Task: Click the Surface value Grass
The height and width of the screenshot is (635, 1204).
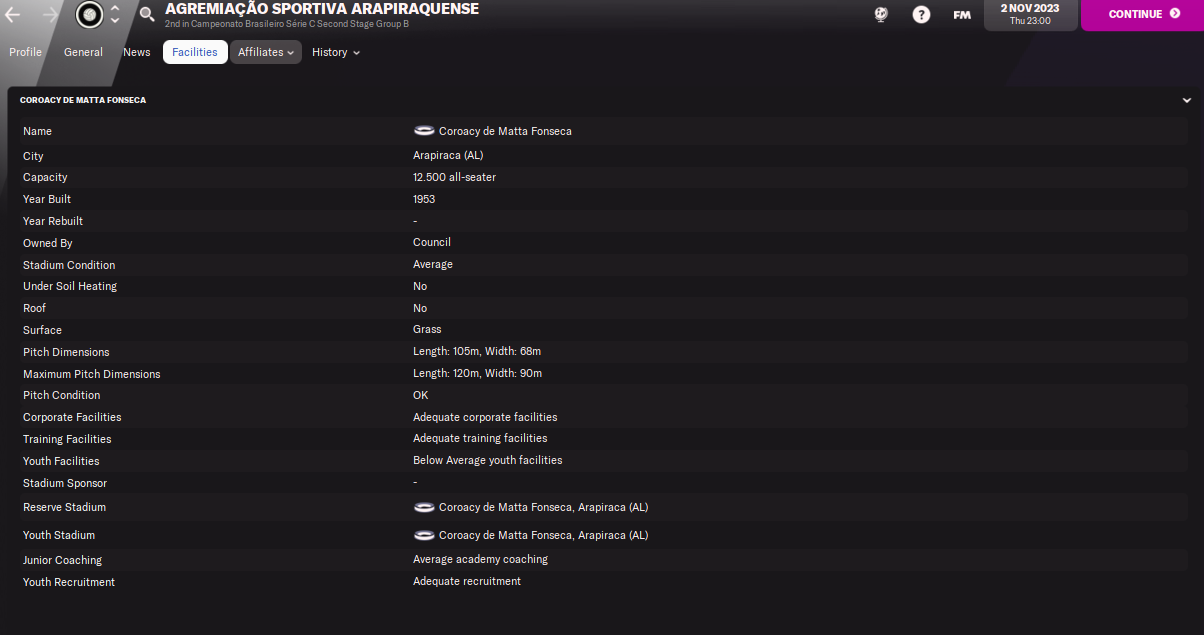Action: (x=427, y=329)
